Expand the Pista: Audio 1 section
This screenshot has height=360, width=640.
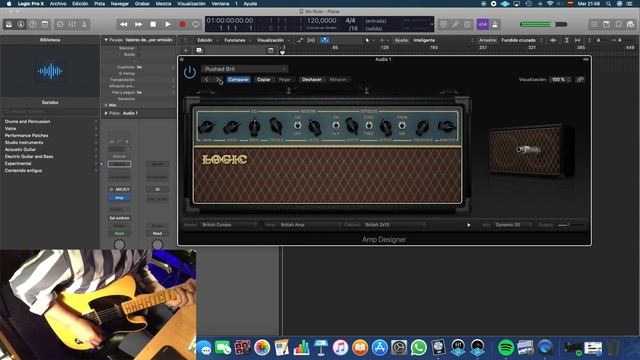click(x=106, y=113)
